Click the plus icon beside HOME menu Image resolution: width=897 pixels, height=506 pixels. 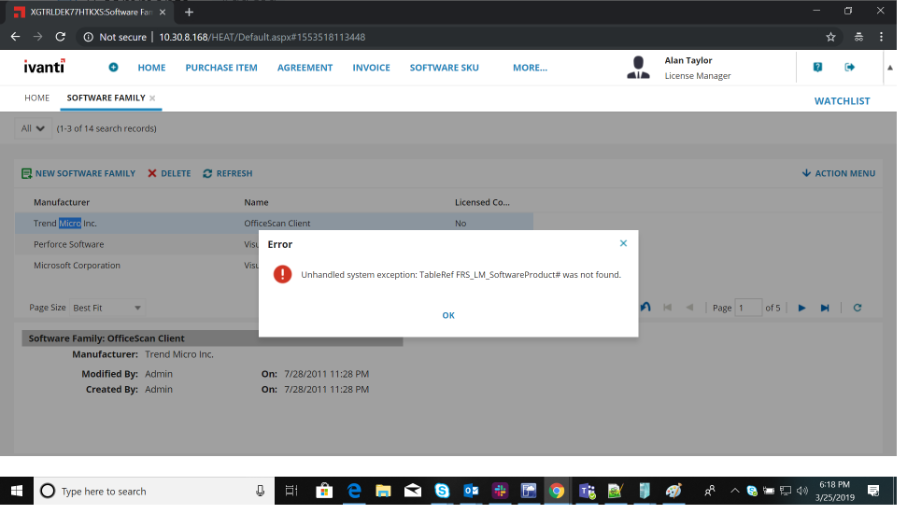(x=113, y=68)
